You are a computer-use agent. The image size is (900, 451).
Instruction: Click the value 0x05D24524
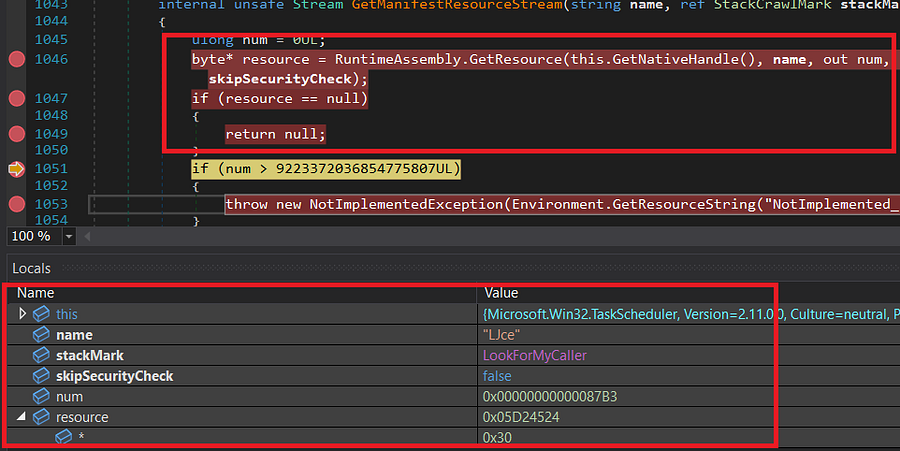point(521,418)
